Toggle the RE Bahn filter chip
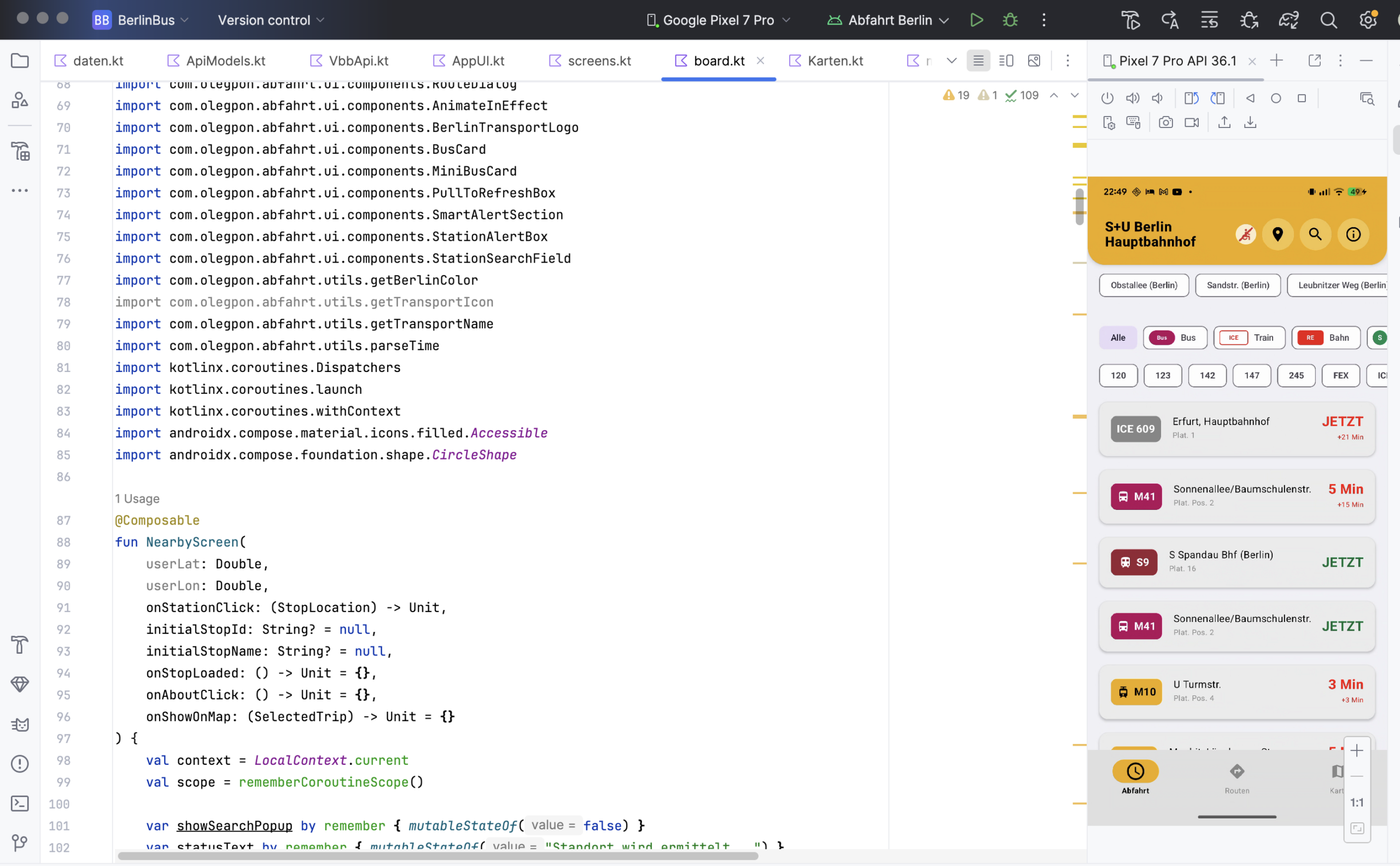The width and height of the screenshot is (1400, 866). pyautogui.click(x=1326, y=338)
